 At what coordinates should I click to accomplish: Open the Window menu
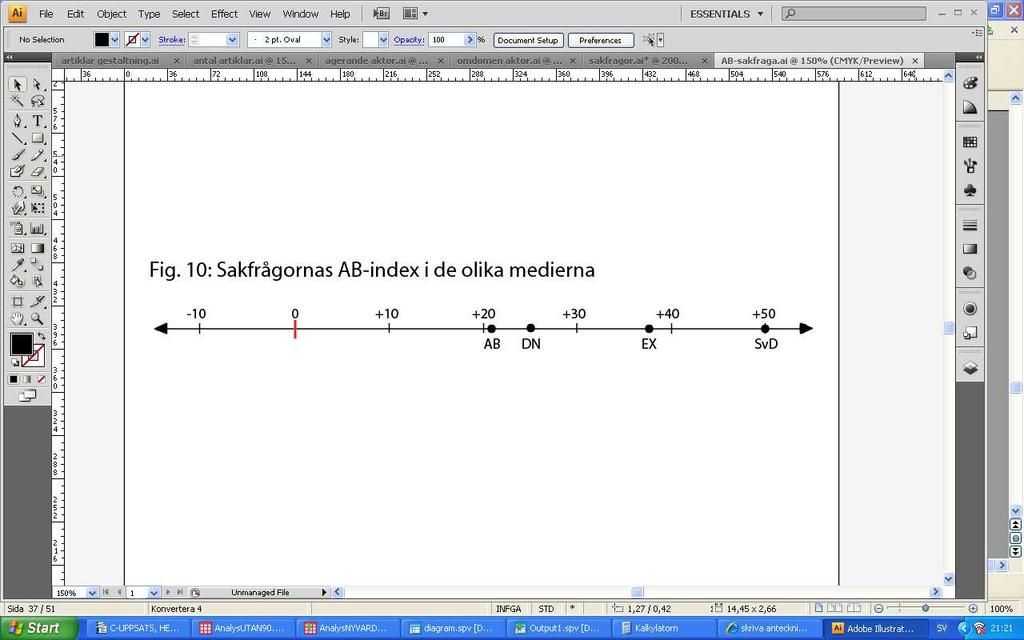point(300,14)
